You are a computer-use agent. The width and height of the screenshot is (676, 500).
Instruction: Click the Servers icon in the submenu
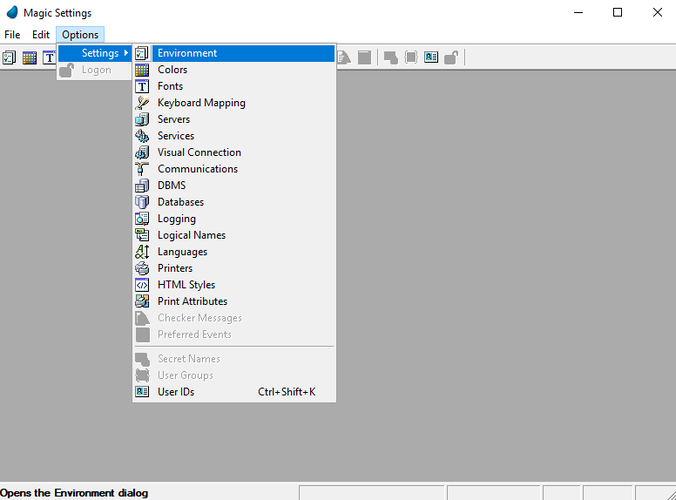pyautogui.click(x=142, y=119)
